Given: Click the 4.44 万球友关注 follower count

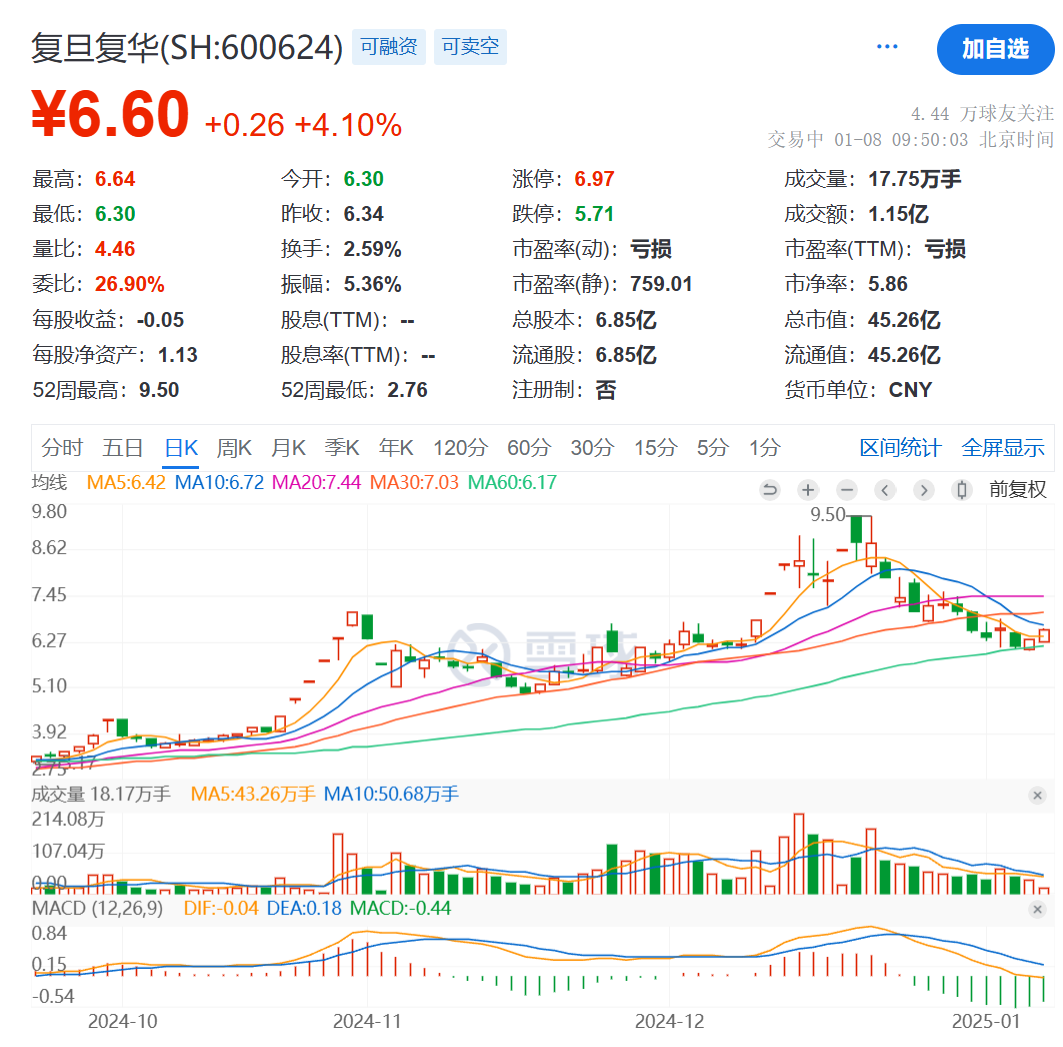Looking at the screenshot, I should pyautogui.click(x=982, y=113).
